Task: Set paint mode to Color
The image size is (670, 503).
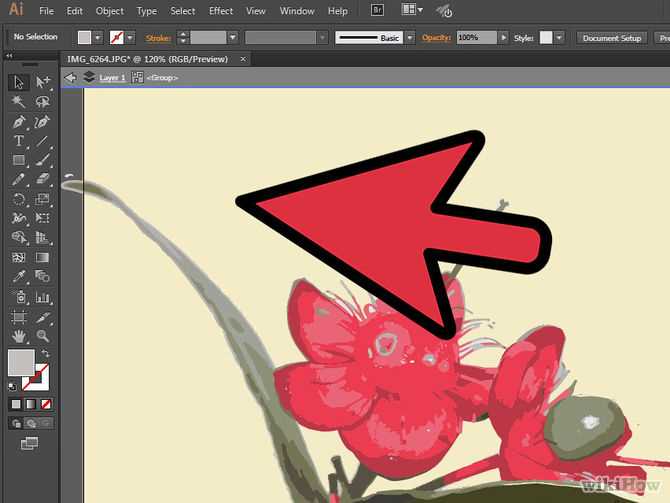Action: [16, 404]
